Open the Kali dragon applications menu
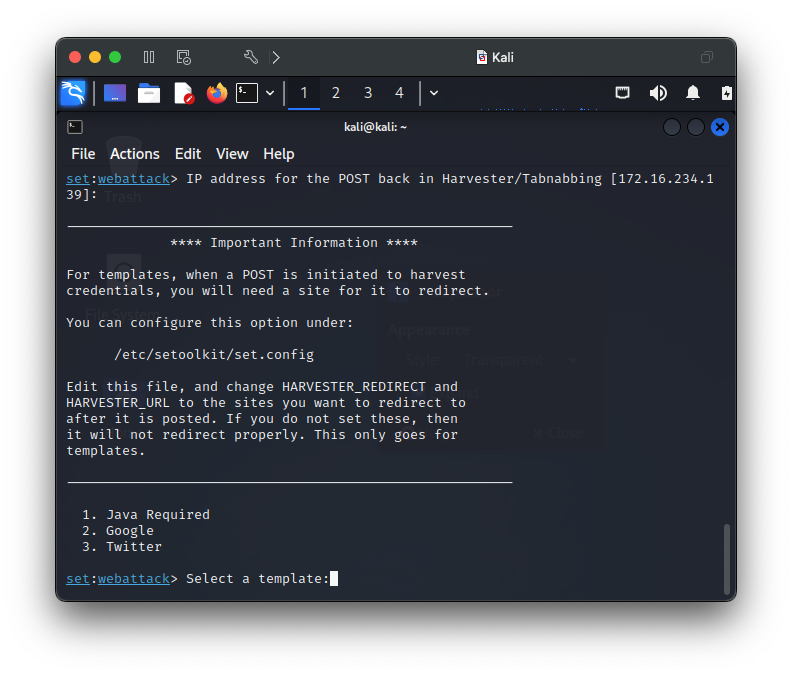792x675 pixels. pyautogui.click(x=73, y=93)
